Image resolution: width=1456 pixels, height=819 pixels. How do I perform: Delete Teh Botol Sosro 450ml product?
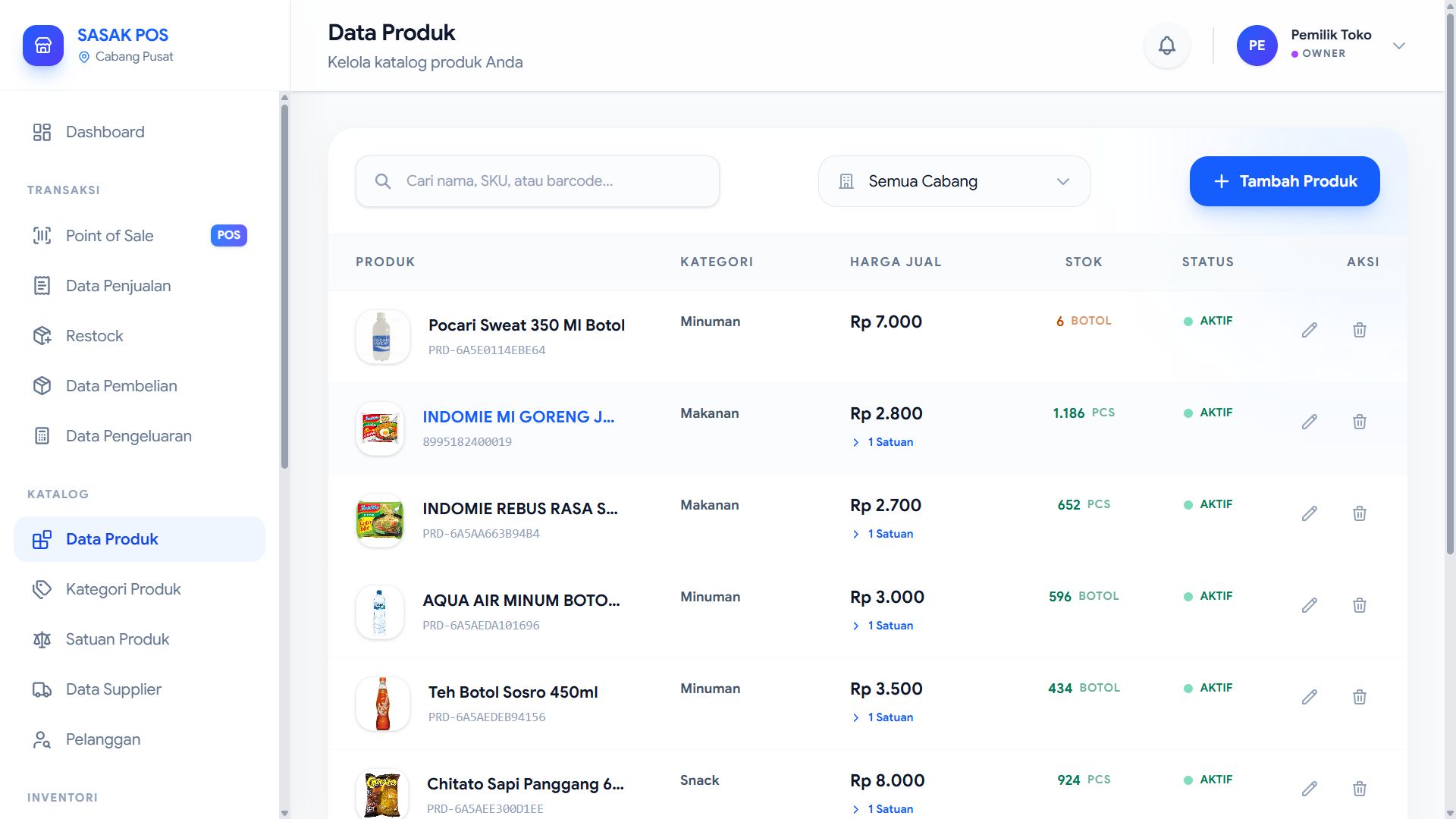[x=1359, y=697]
